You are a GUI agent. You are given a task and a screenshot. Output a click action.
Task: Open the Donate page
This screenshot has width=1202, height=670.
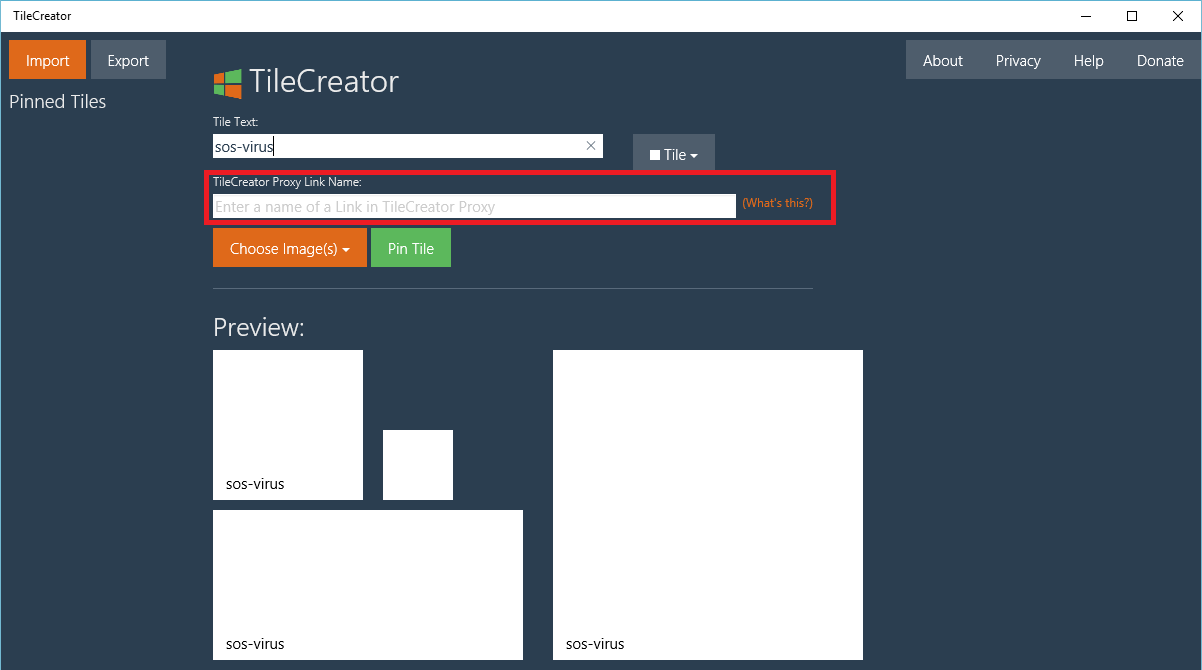tap(1160, 60)
